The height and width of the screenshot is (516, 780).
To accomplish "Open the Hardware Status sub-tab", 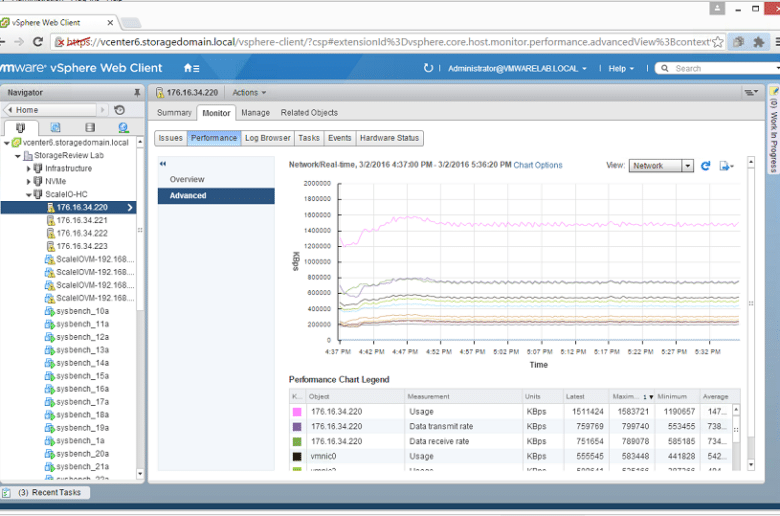I will click(390, 138).
